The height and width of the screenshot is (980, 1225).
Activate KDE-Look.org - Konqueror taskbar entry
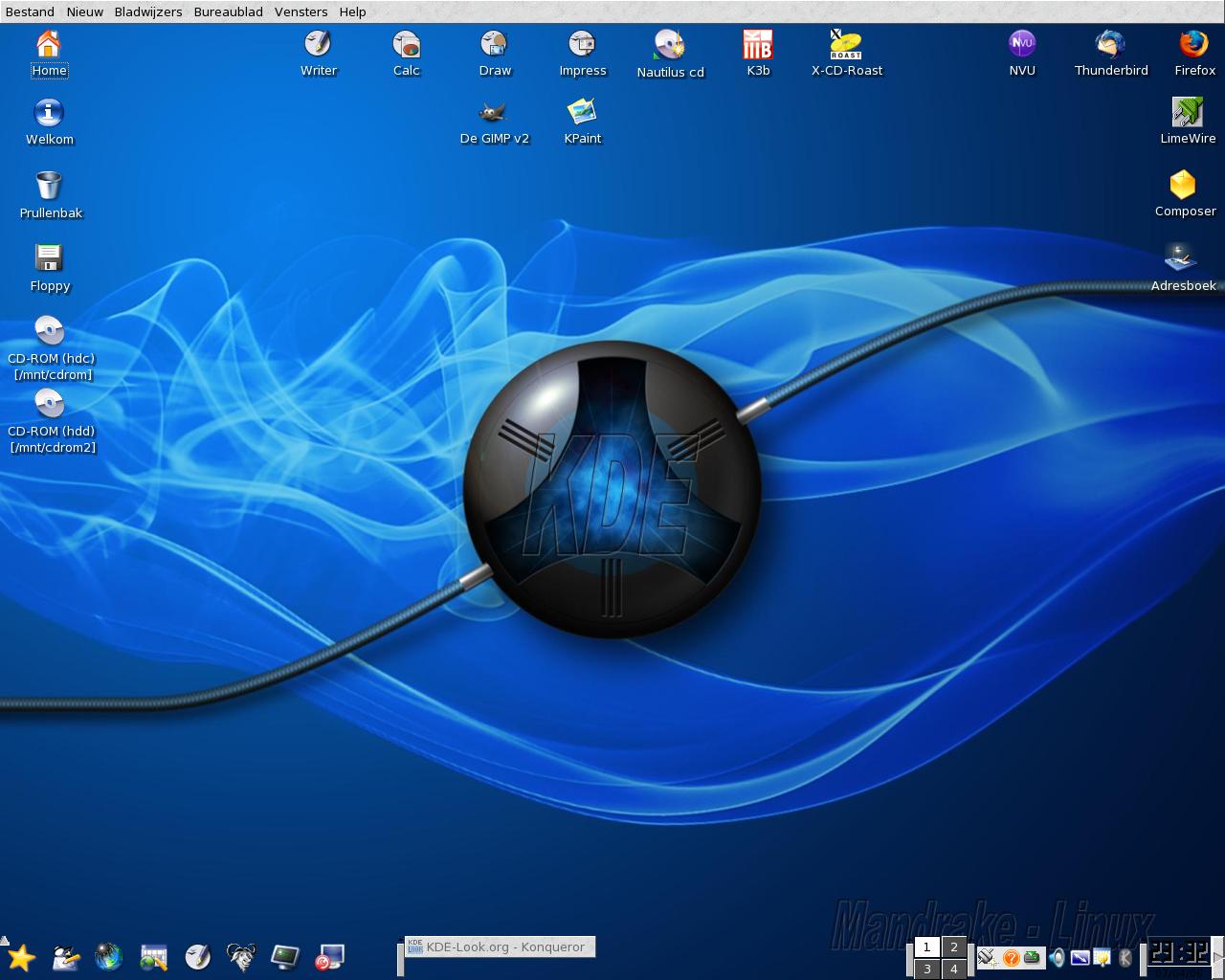coord(500,947)
